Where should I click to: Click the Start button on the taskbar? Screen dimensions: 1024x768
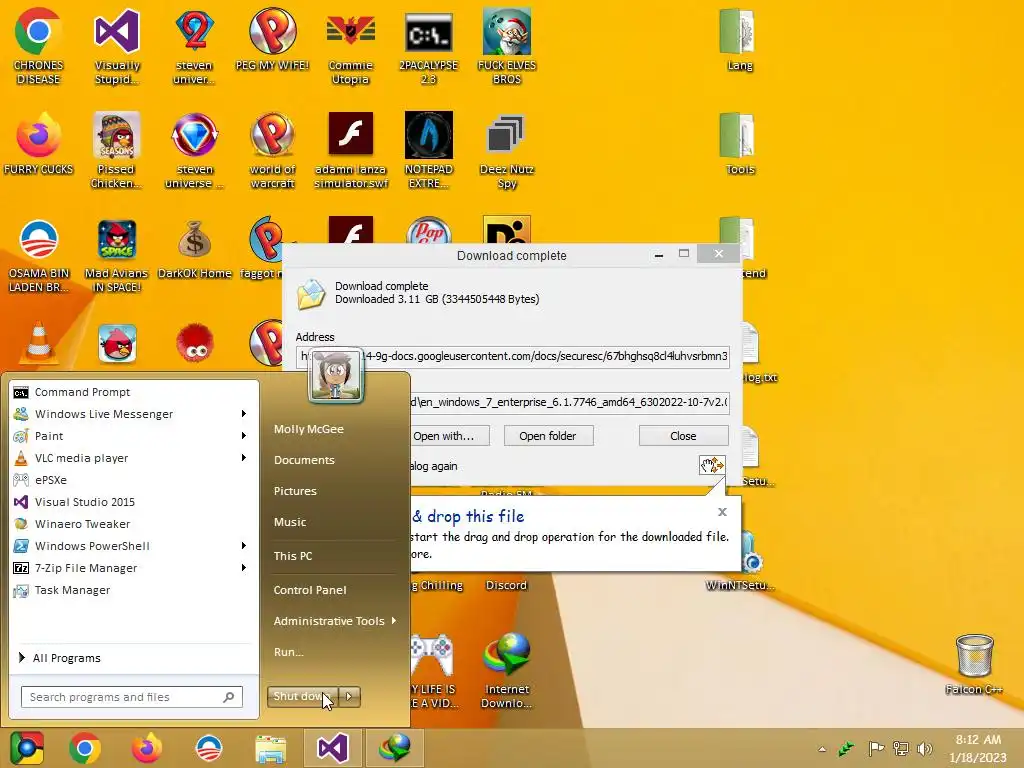coord(26,748)
